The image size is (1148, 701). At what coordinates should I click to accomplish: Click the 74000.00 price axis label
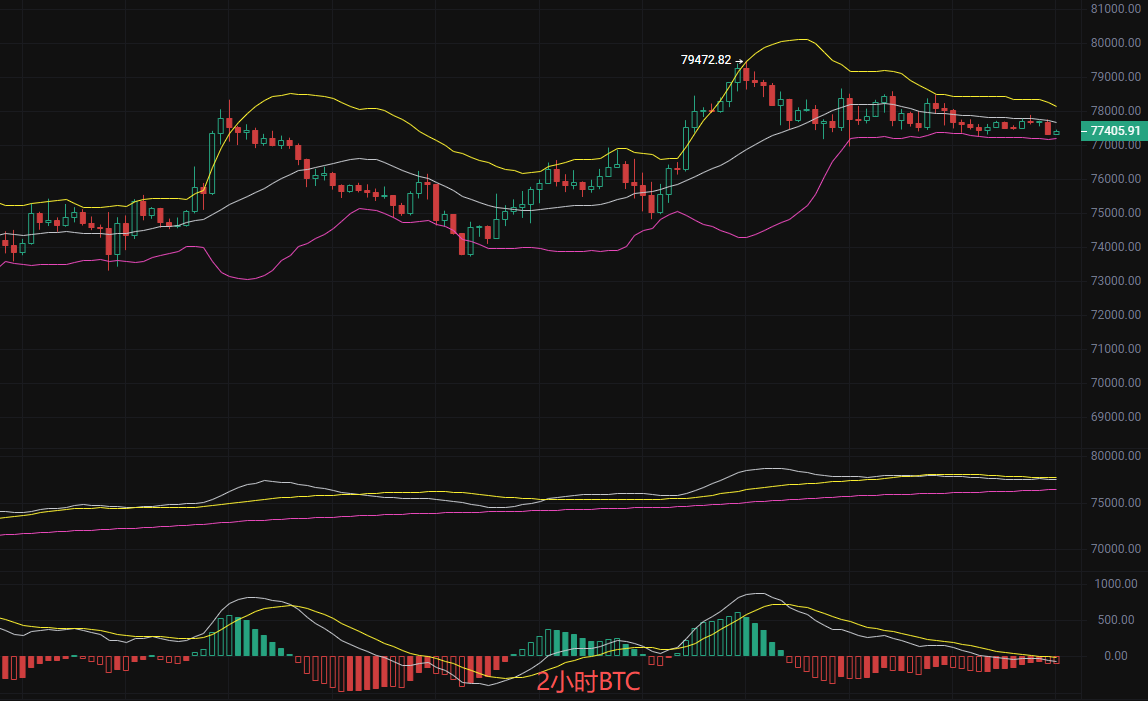coord(1116,247)
